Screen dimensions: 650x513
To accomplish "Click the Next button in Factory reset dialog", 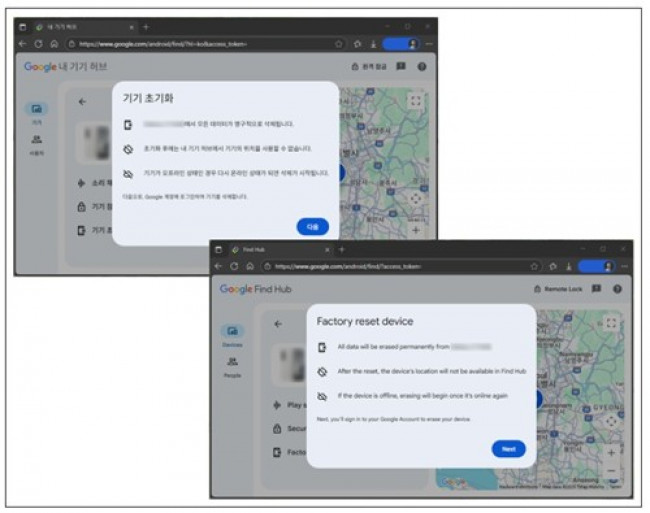I will click(508, 449).
